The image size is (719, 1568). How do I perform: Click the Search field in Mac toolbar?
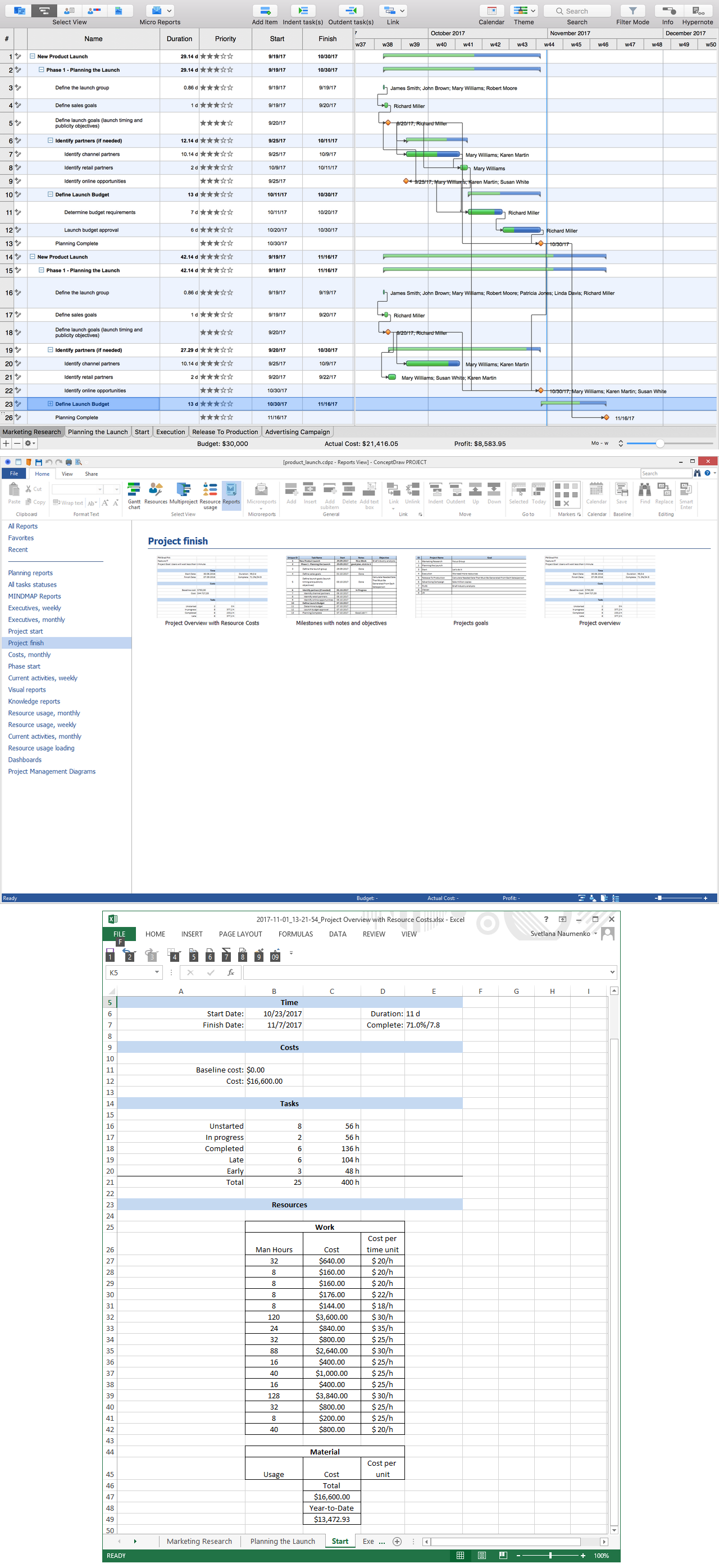coord(577,11)
